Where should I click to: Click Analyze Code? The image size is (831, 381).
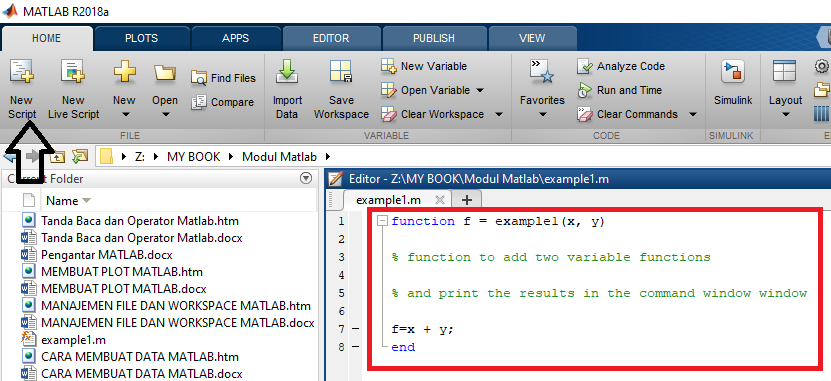tap(621, 66)
